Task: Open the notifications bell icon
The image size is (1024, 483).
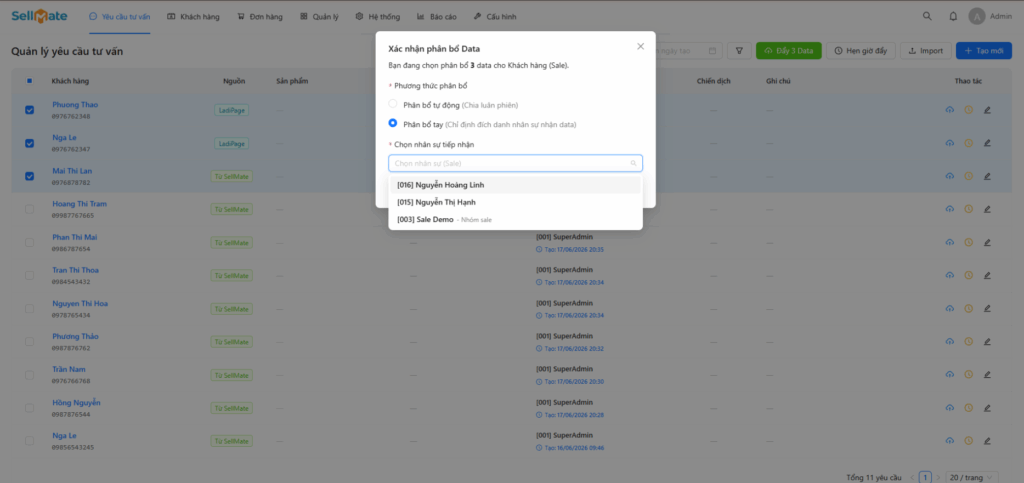Action: [953, 16]
